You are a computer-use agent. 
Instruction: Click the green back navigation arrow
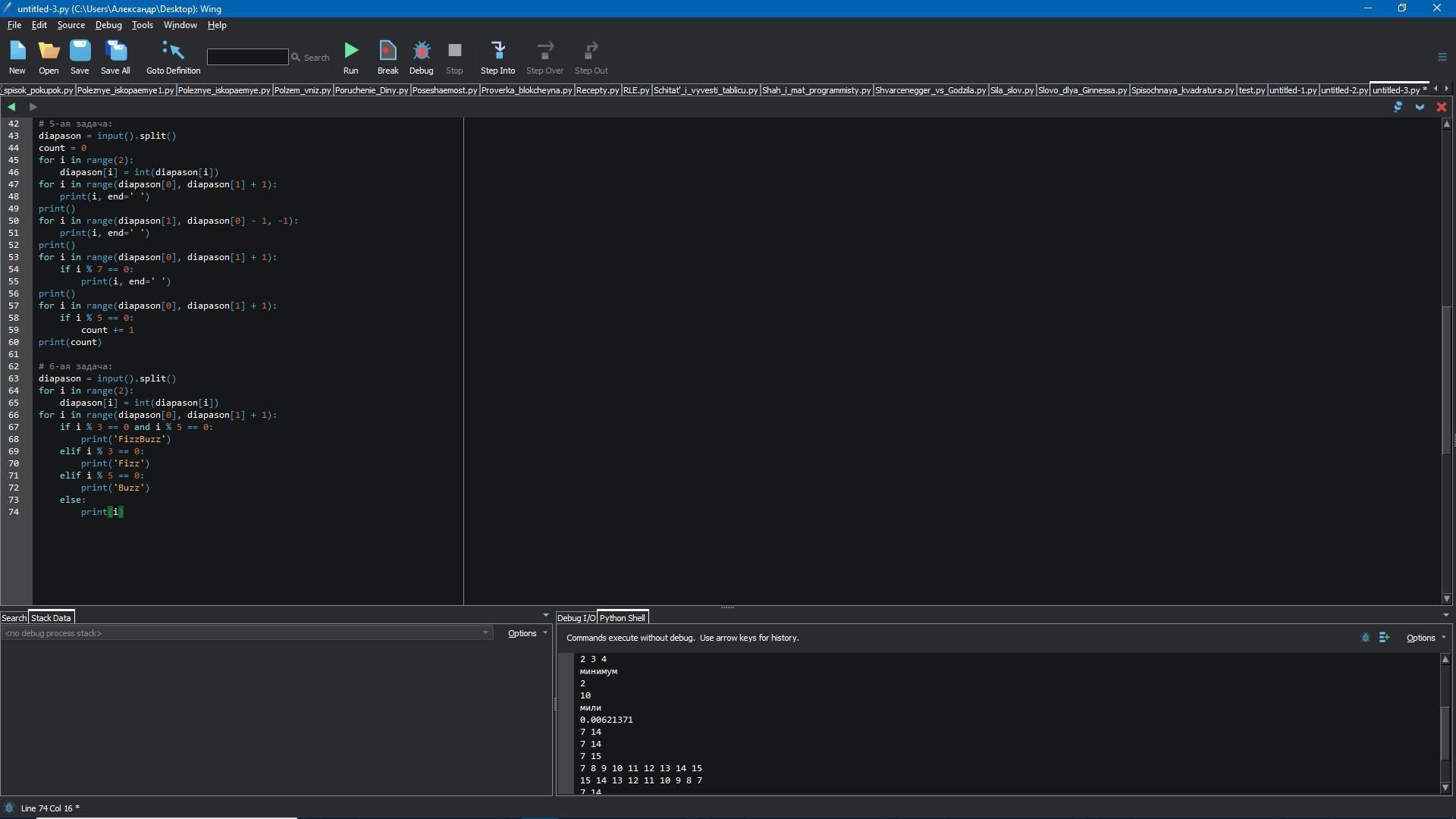click(x=11, y=107)
